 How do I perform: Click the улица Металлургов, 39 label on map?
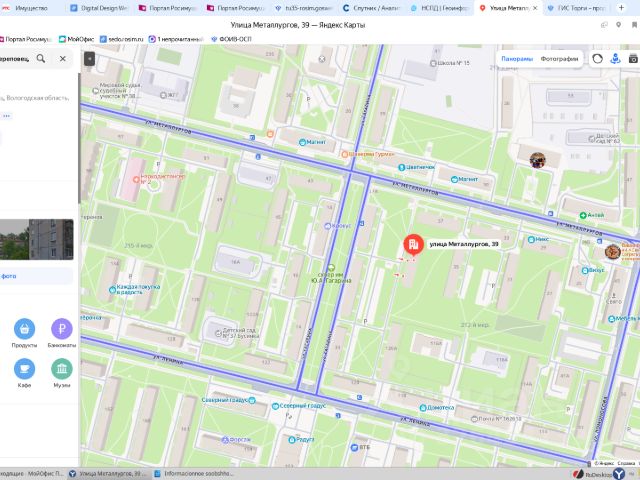click(x=464, y=244)
